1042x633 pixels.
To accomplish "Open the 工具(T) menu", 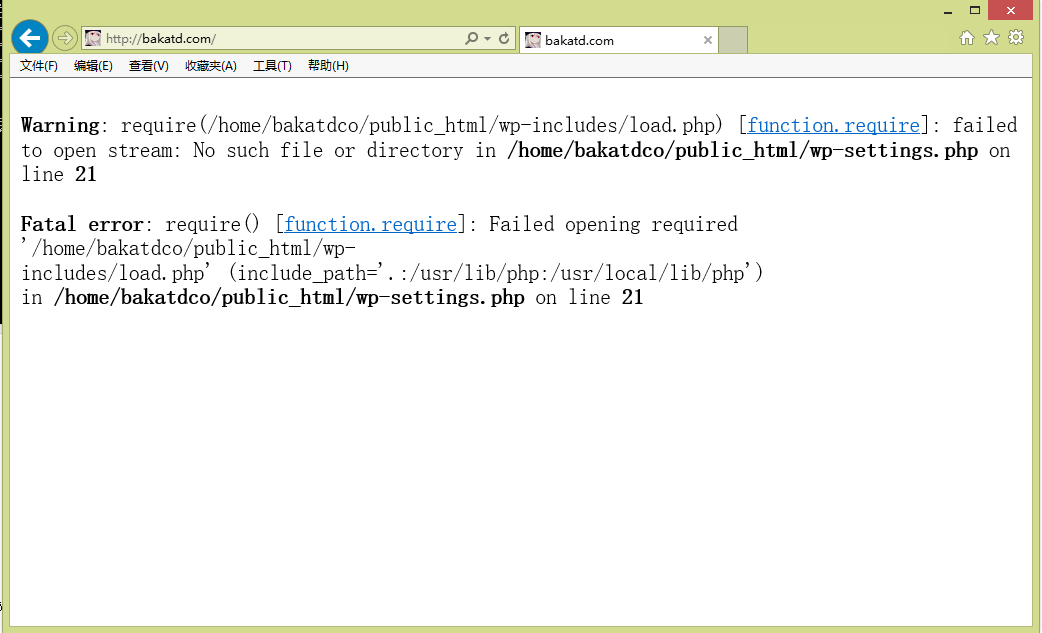I will [272, 66].
